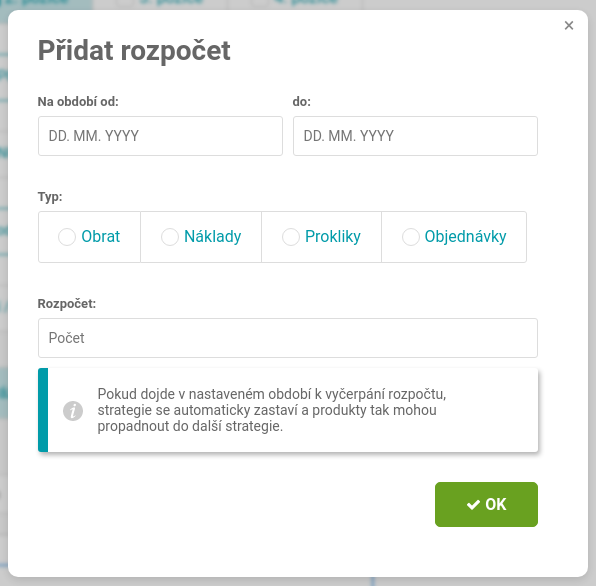The width and height of the screenshot is (596, 586).
Task: Click the 'Na období od:' label
Action: point(78,101)
